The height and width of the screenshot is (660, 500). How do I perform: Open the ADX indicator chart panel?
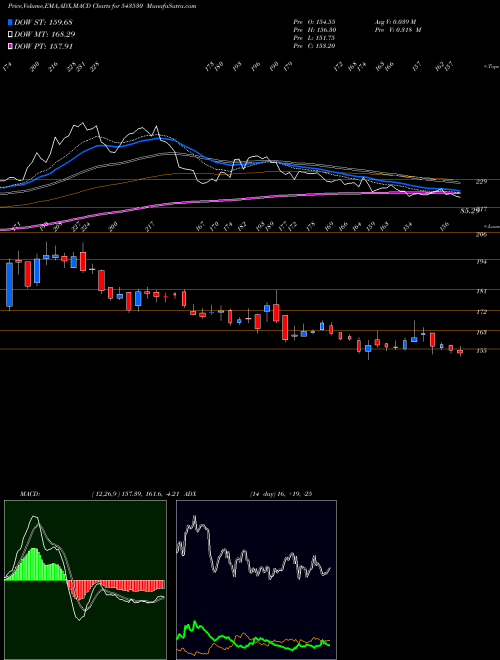(256, 580)
